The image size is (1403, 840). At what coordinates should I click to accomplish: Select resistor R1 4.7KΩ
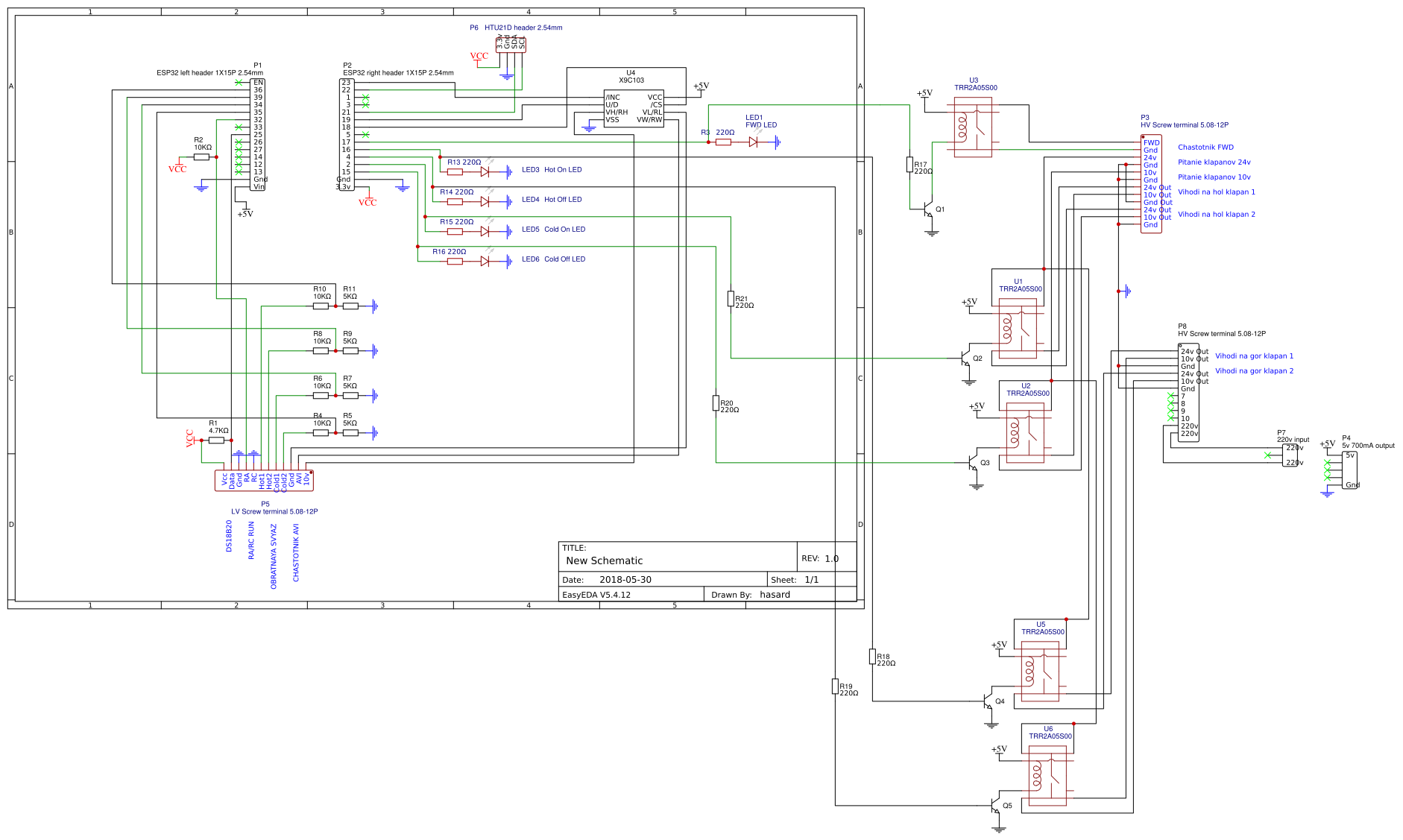[217, 440]
